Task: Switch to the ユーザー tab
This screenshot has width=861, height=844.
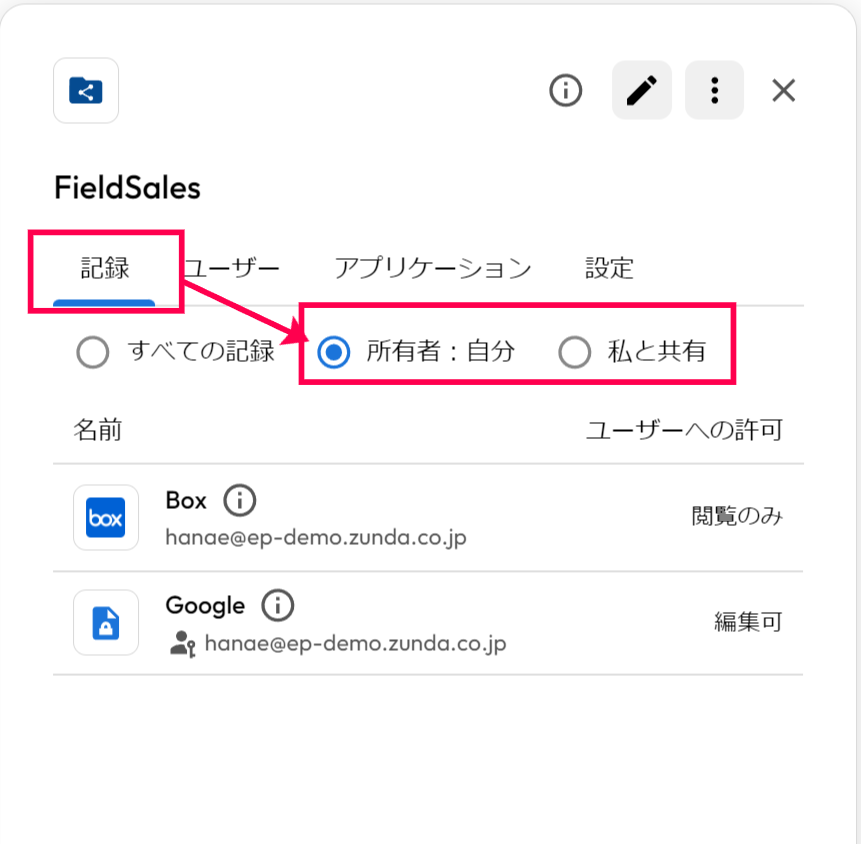Action: pos(231,269)
